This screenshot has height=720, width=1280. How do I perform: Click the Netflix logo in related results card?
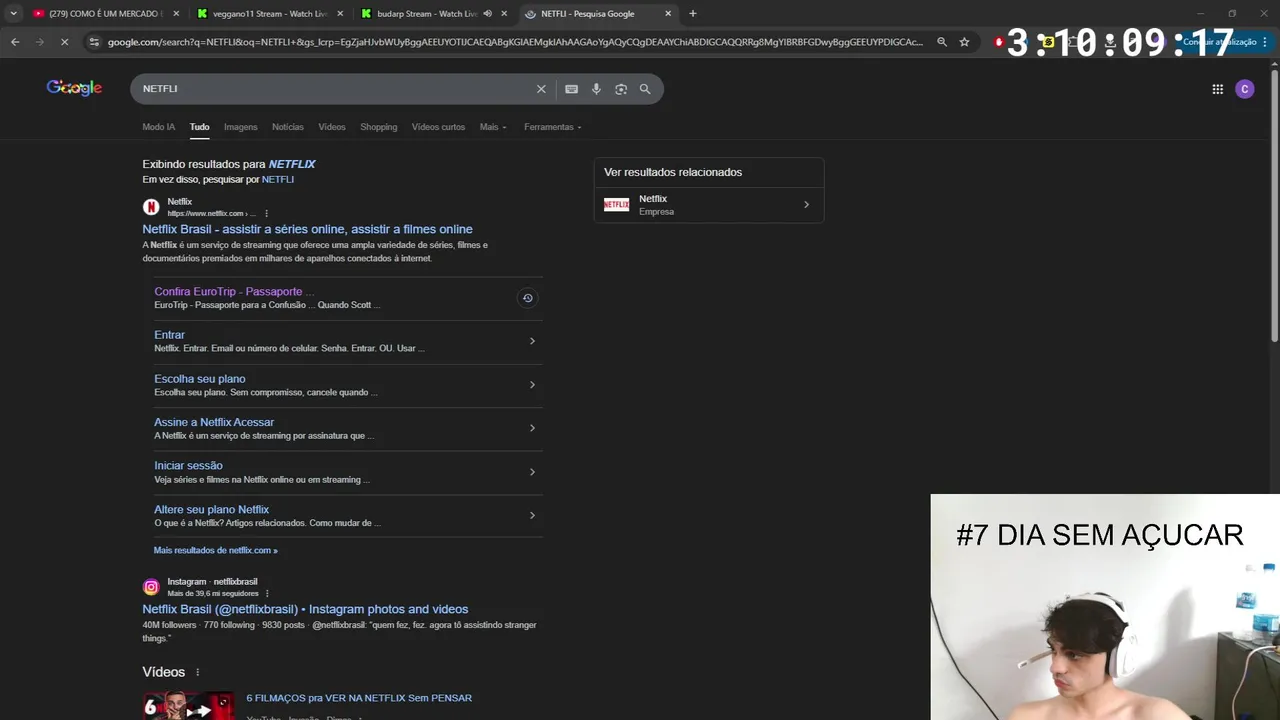coord(616,205)
